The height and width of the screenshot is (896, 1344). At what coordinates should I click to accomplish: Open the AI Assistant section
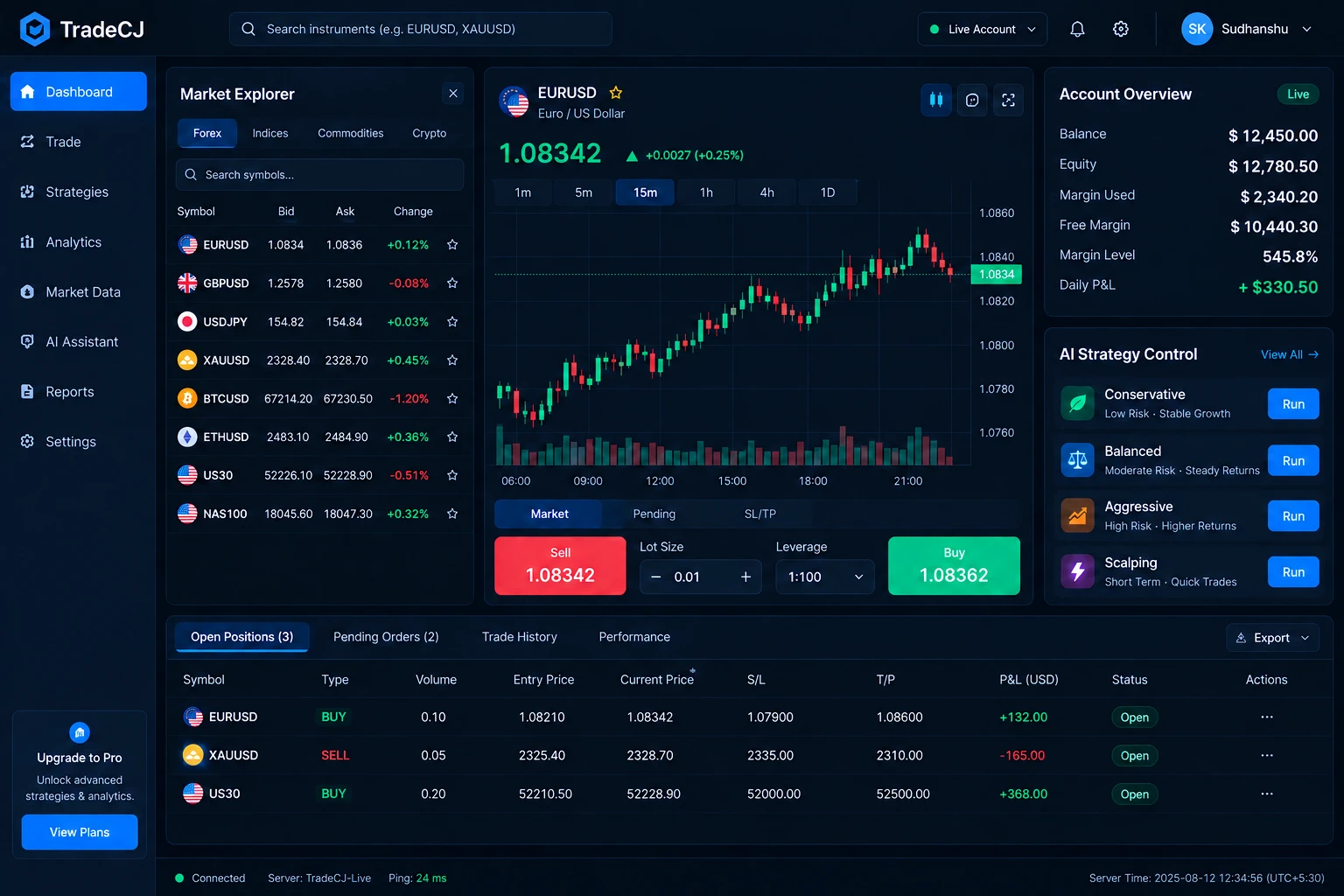click(x=78, y=341)
